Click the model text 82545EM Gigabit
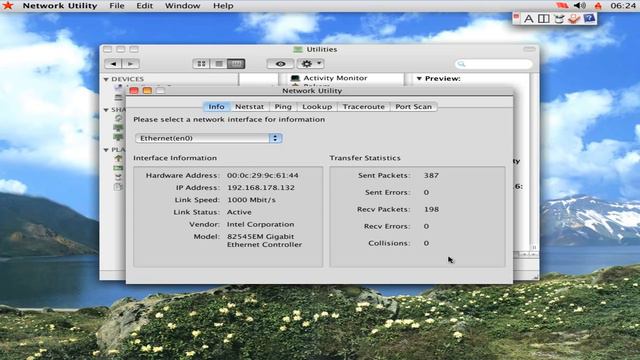This screenshot has width=640, height=360. (x=260, y=237)
